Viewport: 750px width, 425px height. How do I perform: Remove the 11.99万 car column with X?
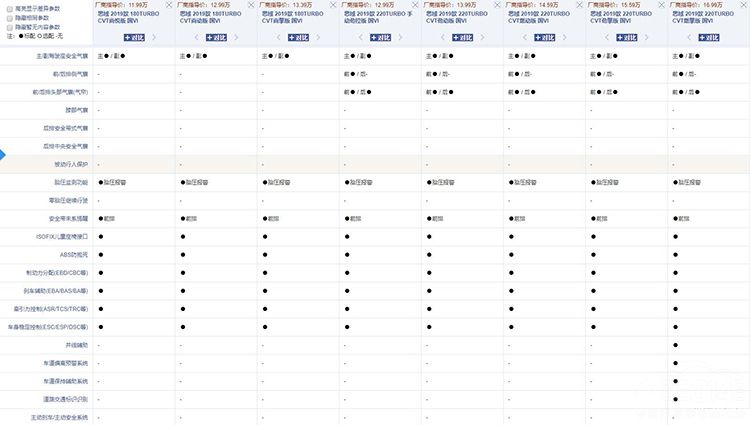(x=170, y=4)
